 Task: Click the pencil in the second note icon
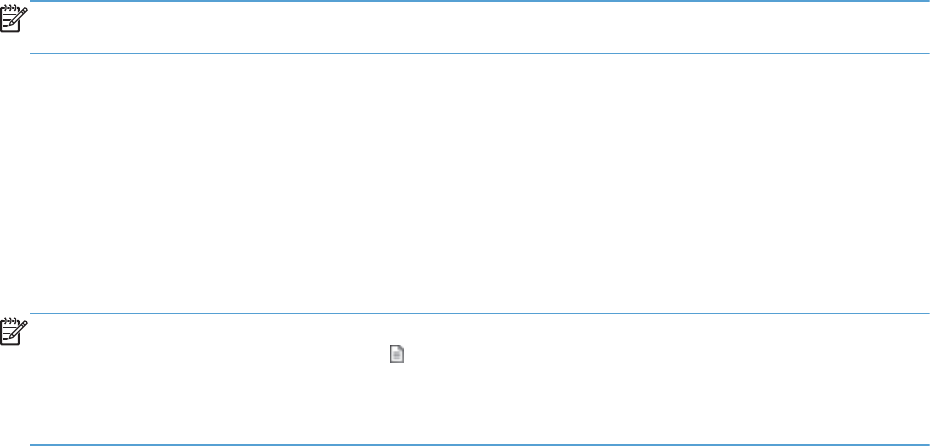(20, 332)
